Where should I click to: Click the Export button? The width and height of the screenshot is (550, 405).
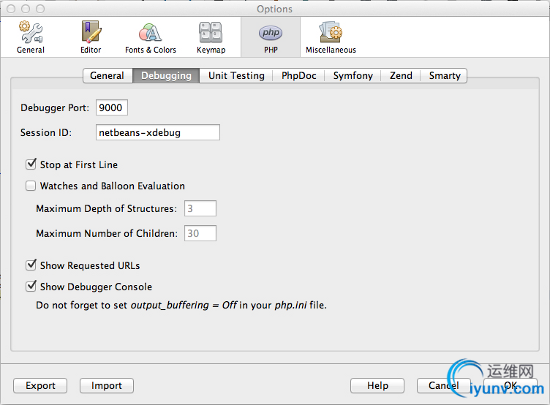(40, 386)
